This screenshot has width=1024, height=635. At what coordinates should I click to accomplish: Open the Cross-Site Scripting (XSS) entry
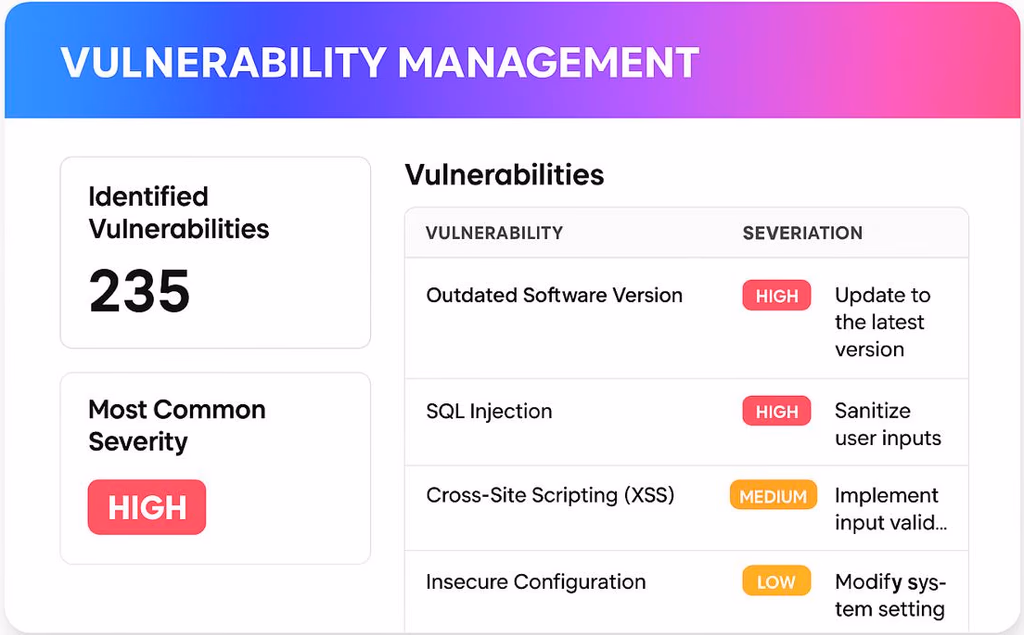coord(550,495)
